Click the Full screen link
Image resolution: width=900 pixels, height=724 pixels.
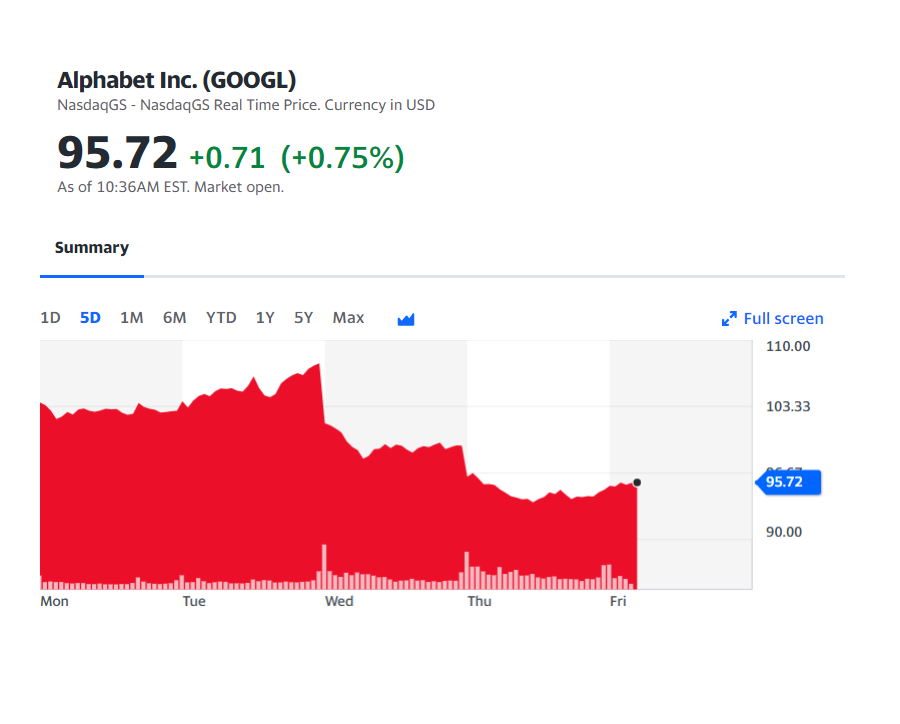783,319
